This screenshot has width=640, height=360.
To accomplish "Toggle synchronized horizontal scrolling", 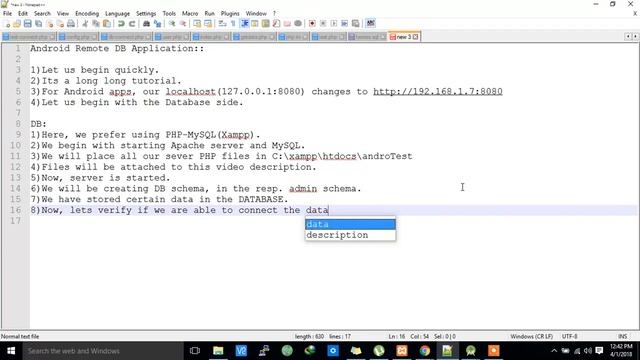I will point(208,24).
